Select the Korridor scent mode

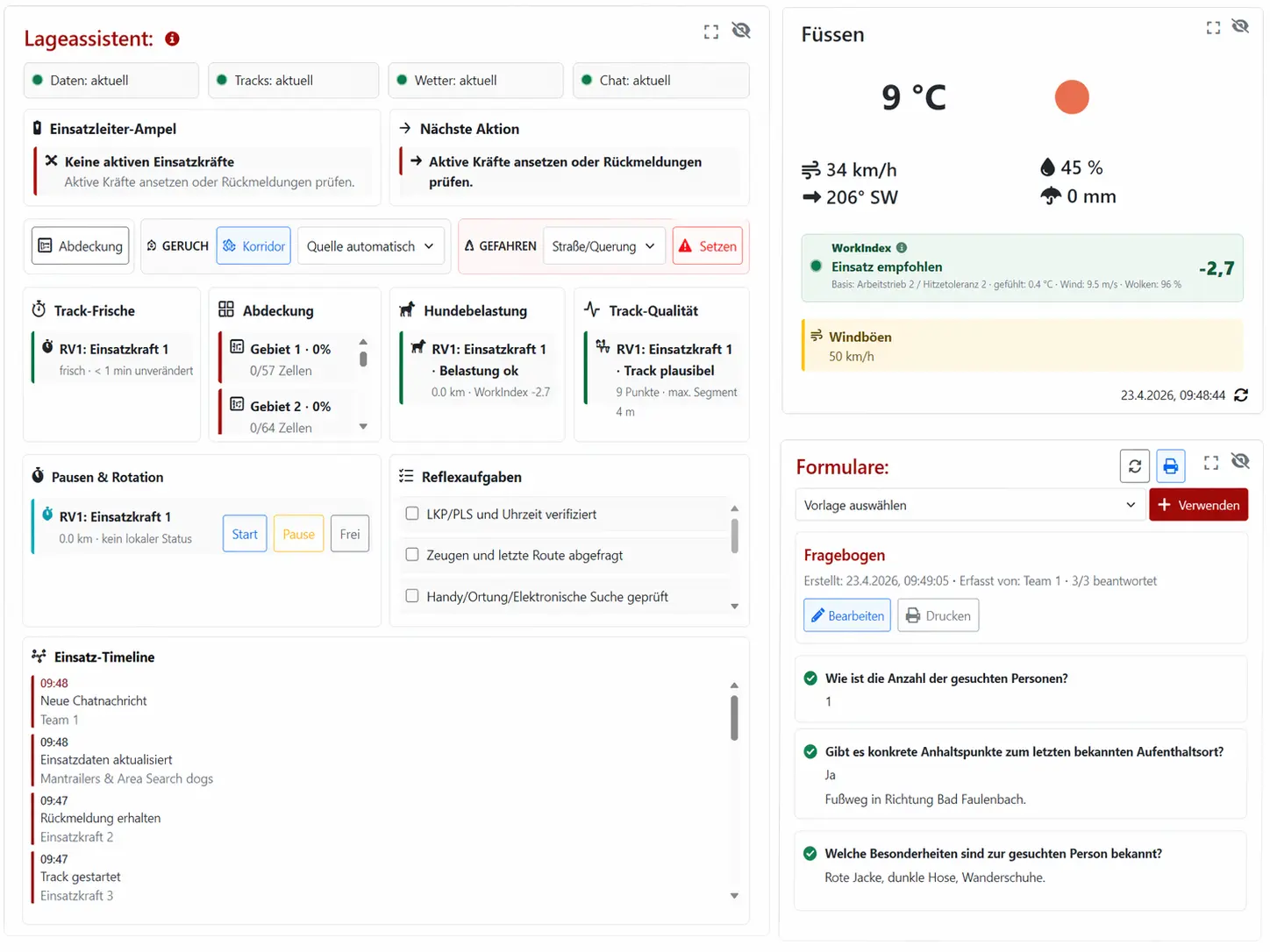tap(253, 246)
